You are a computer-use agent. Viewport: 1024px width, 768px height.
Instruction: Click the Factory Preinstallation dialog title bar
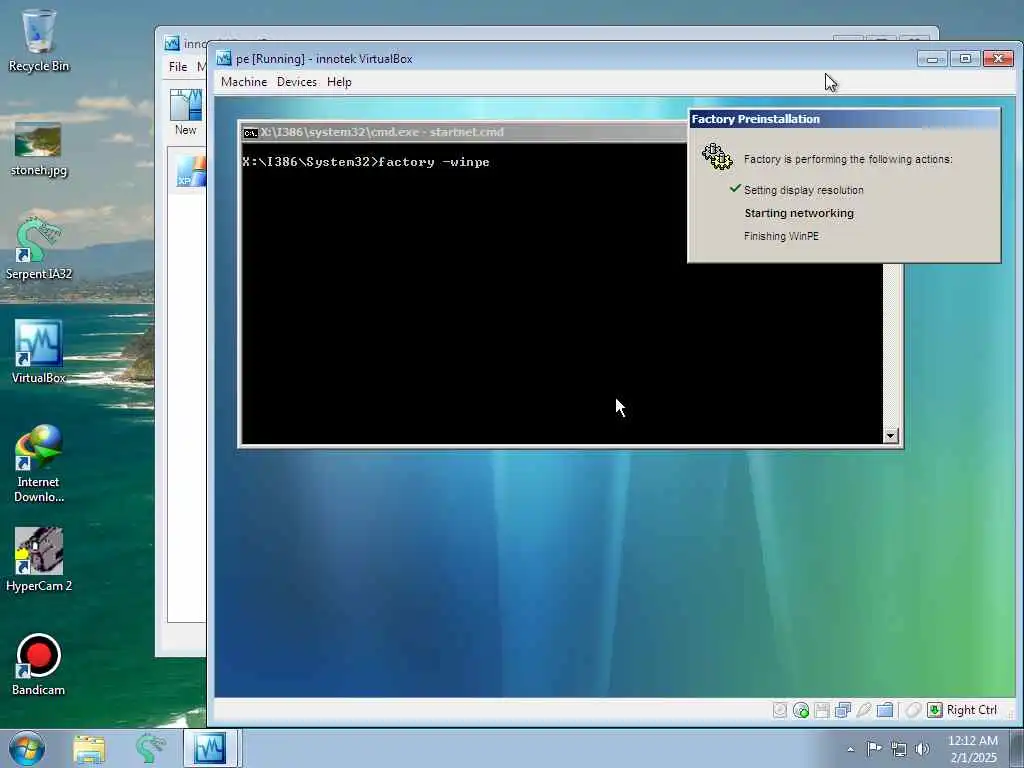[x=844, y=119]
